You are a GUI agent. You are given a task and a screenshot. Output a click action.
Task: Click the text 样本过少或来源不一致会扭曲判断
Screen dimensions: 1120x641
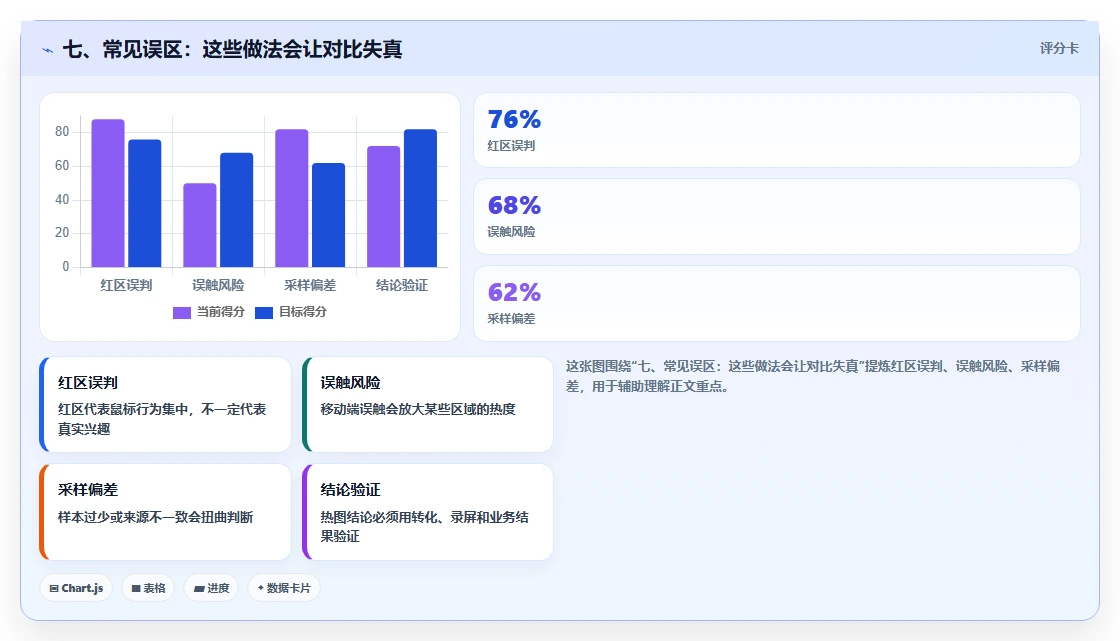[156, 517]
